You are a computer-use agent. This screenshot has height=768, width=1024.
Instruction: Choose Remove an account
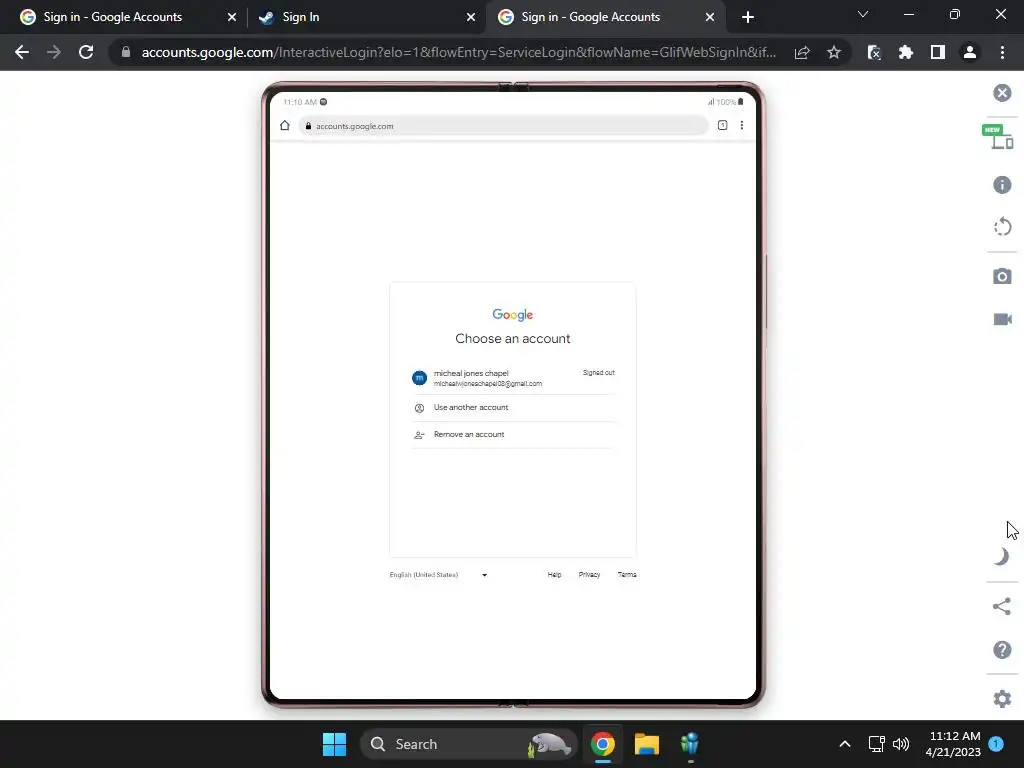pos(513,435)
